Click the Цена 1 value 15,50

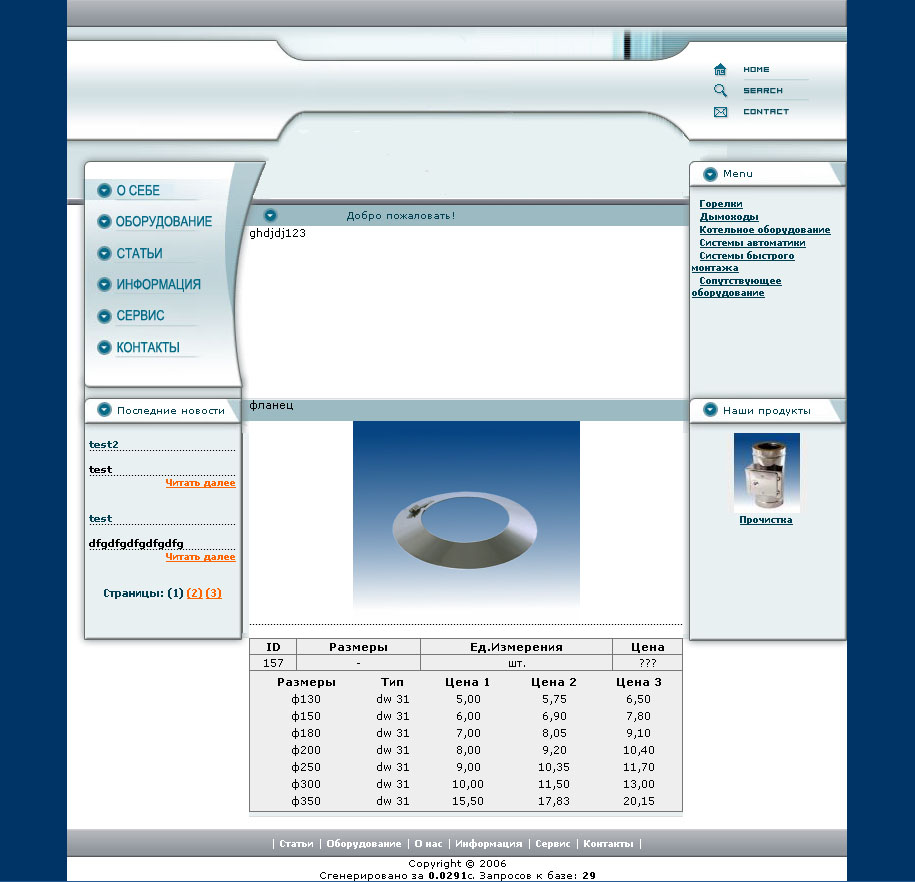tap(467, 801)
